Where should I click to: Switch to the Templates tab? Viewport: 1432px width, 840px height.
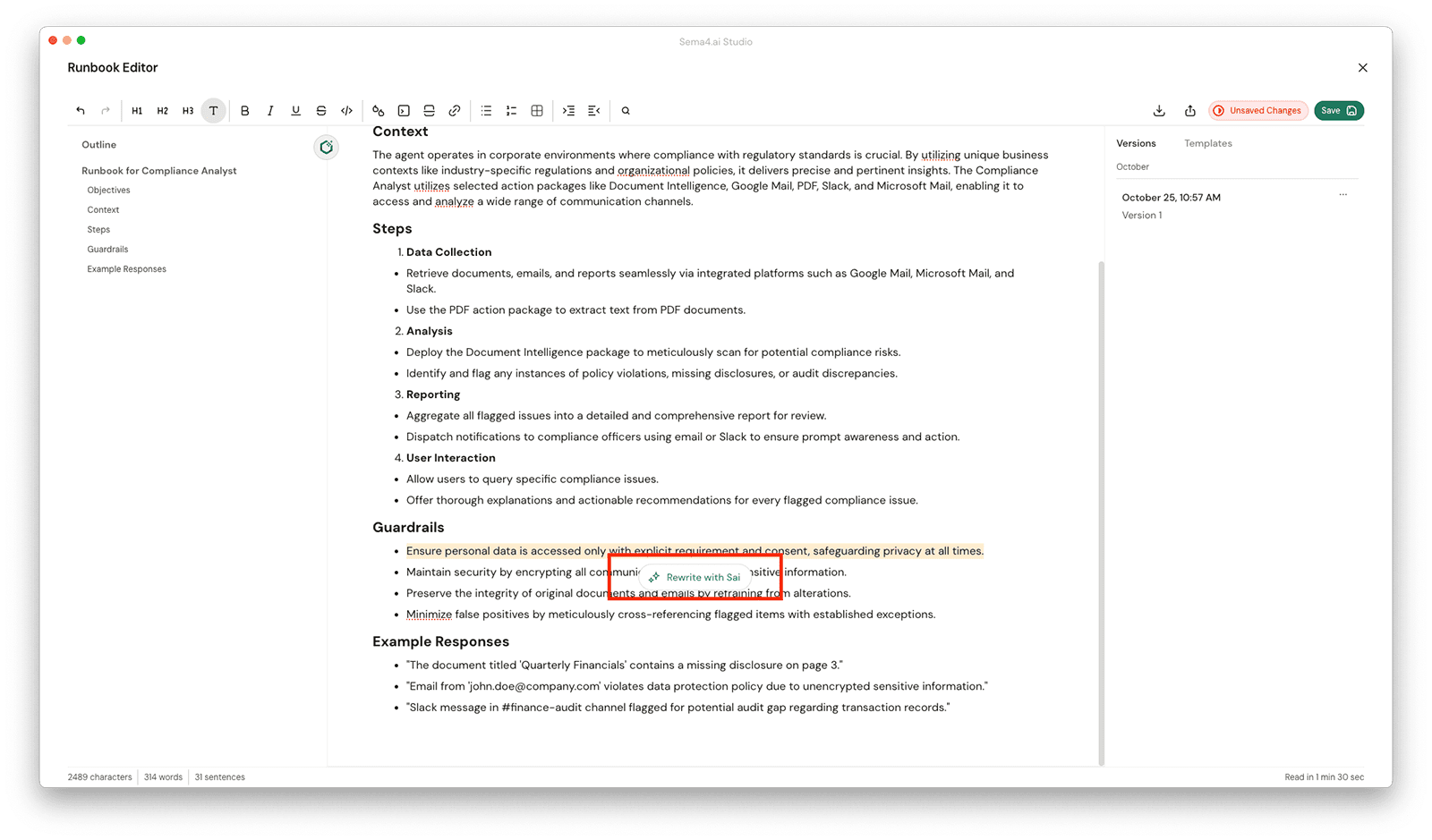(x=1207, y=143)
